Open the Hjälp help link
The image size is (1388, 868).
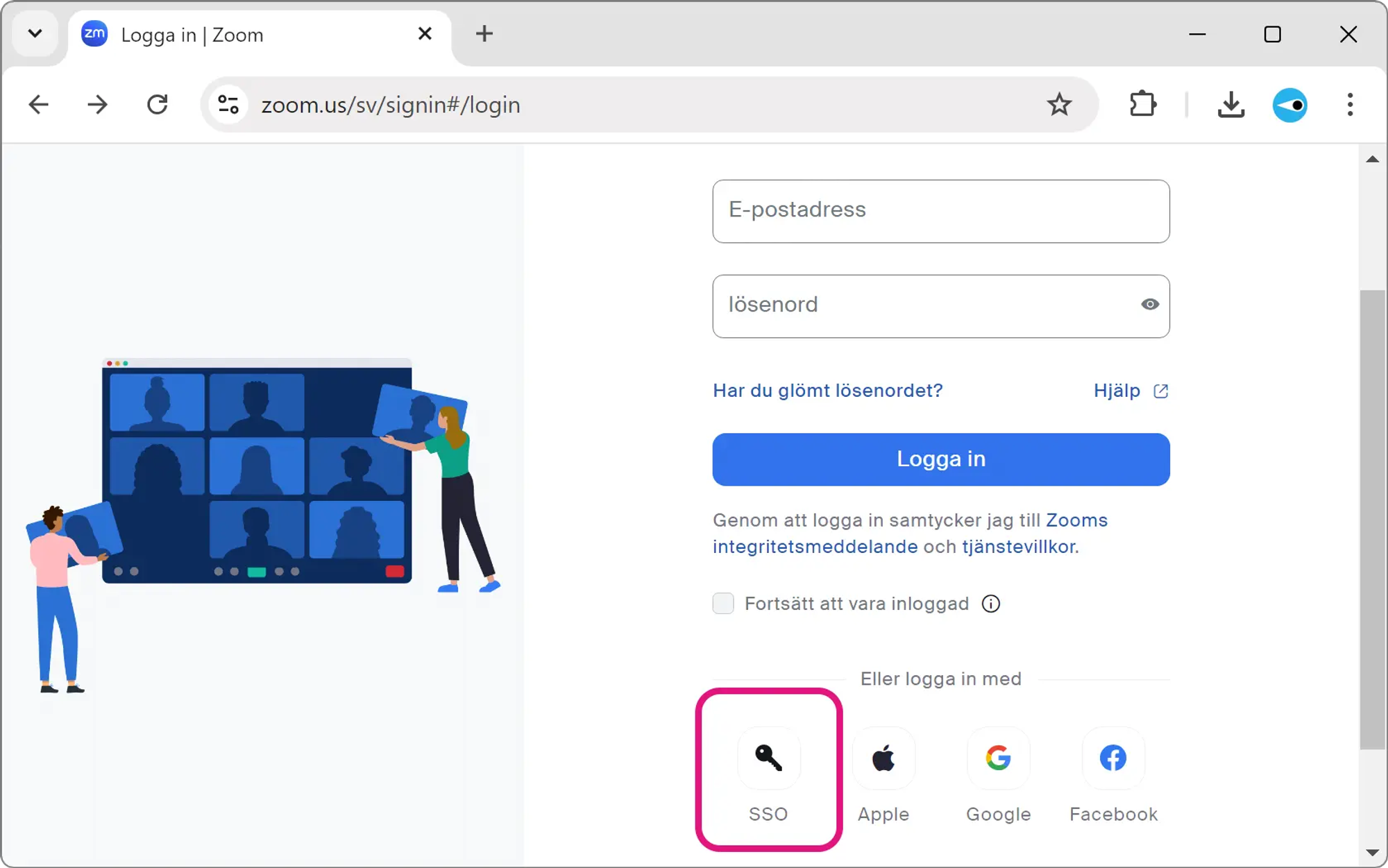point(1131,391)
